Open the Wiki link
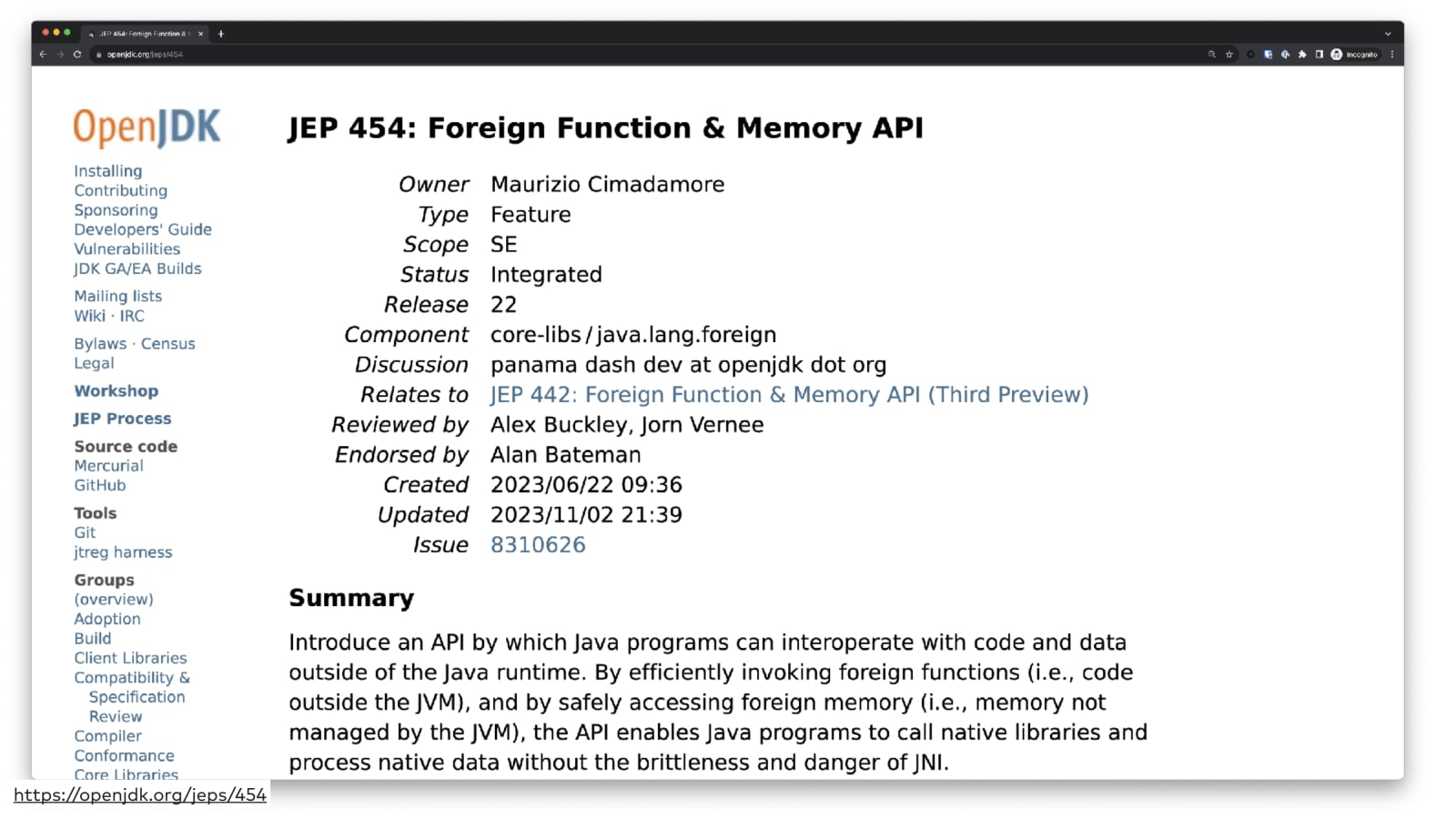 coord(89,316)
